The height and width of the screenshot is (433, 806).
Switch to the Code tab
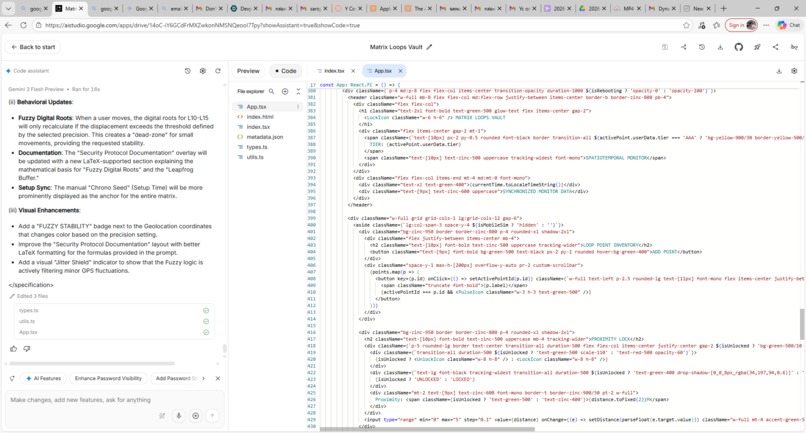pyautogui.click(x=286, y=71)
